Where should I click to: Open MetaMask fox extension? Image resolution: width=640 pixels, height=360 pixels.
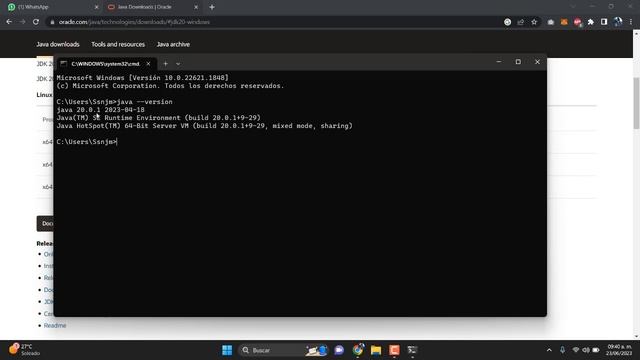pyautogui.click(x=564, y=22)
